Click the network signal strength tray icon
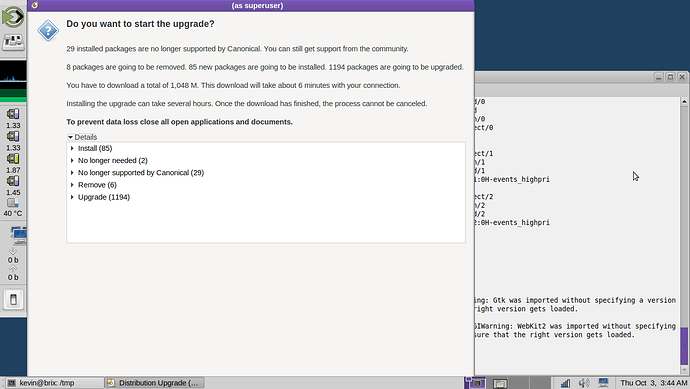Viewport: 690px width, 389px height. (x=565, y=383)
